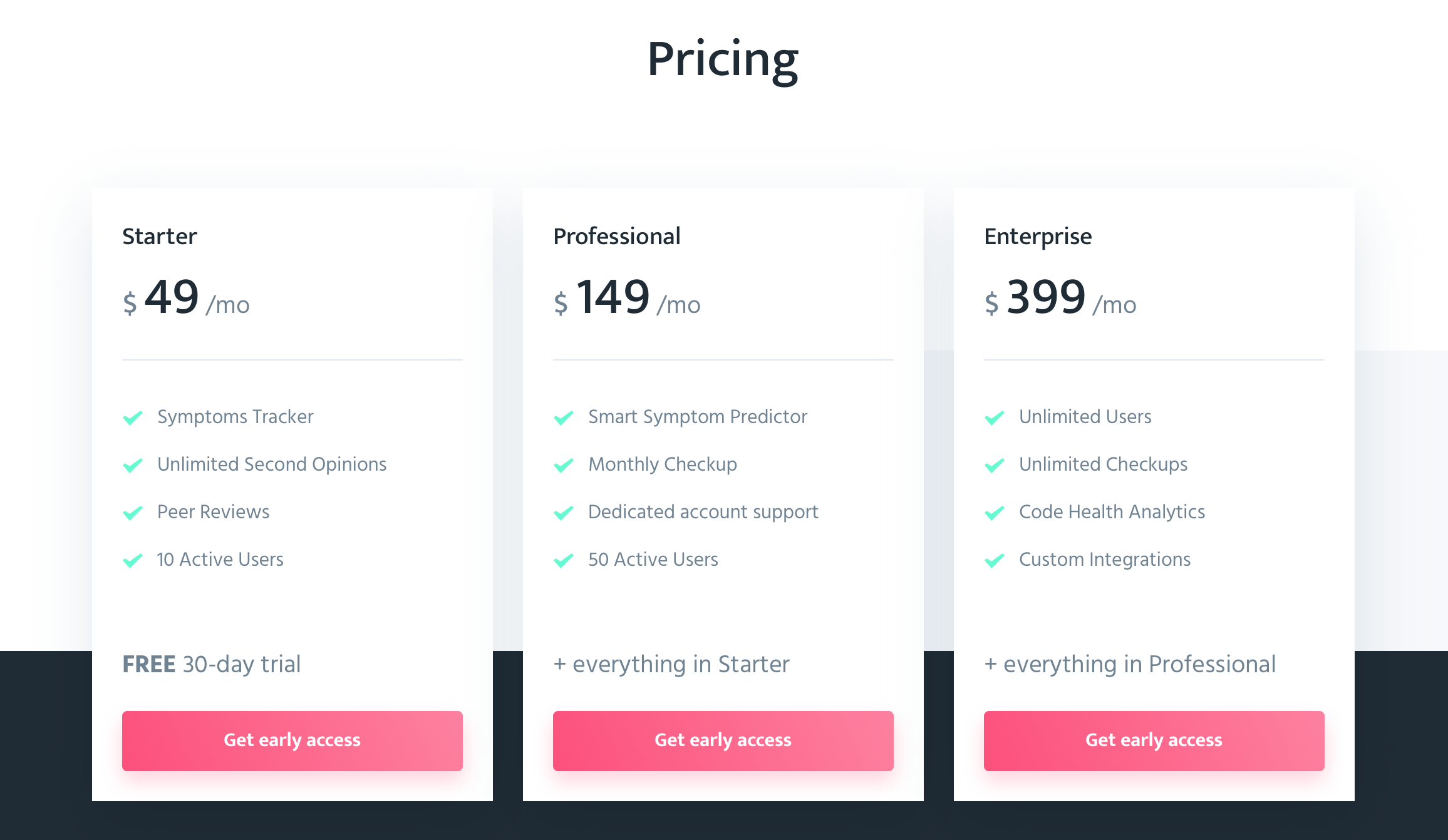The width and height of the screenshot is (1448, 840).
Task: Click the $399 per month price
Action: click(1060, 298)
